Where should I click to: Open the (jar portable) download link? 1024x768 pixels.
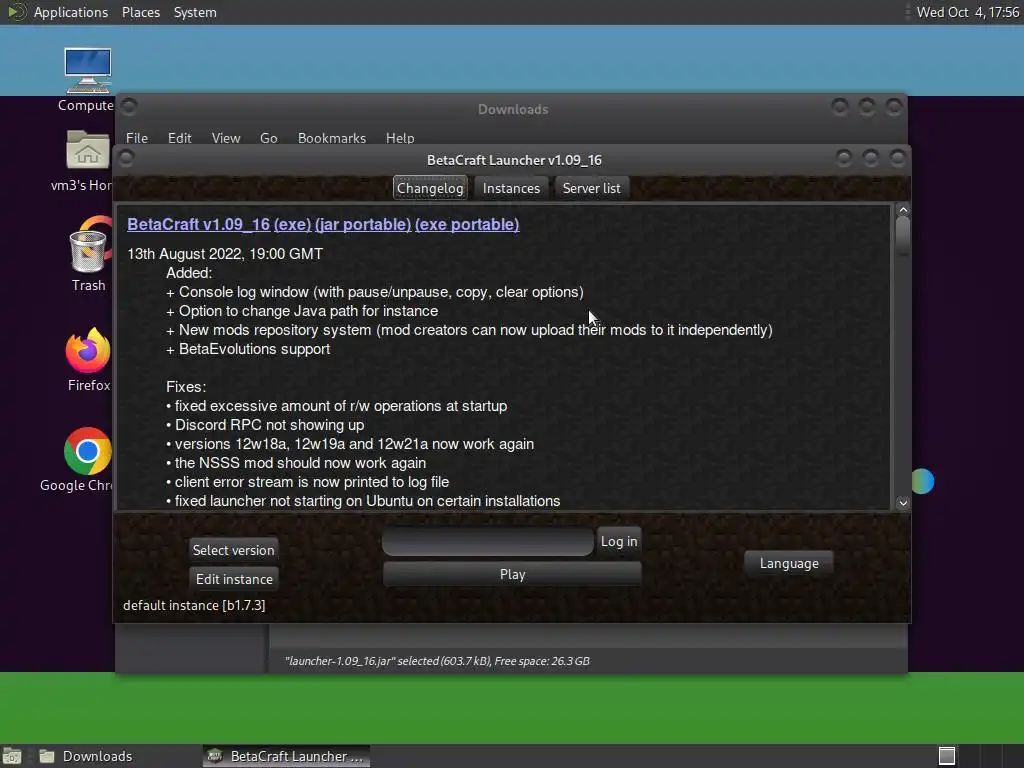tap(363, 224)
